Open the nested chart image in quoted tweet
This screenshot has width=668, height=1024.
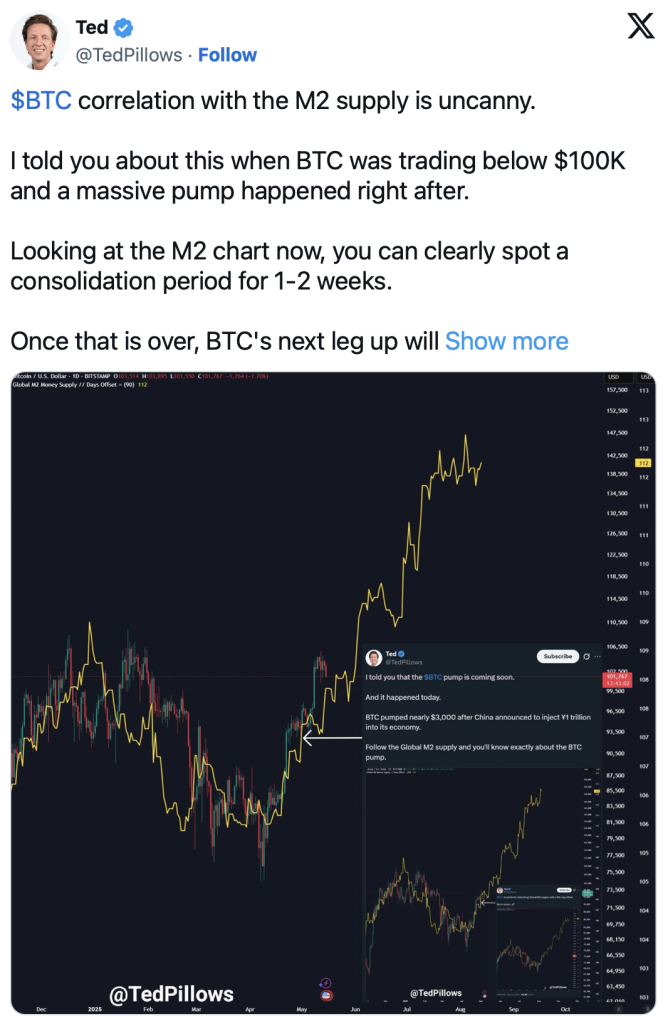(482, 884)
